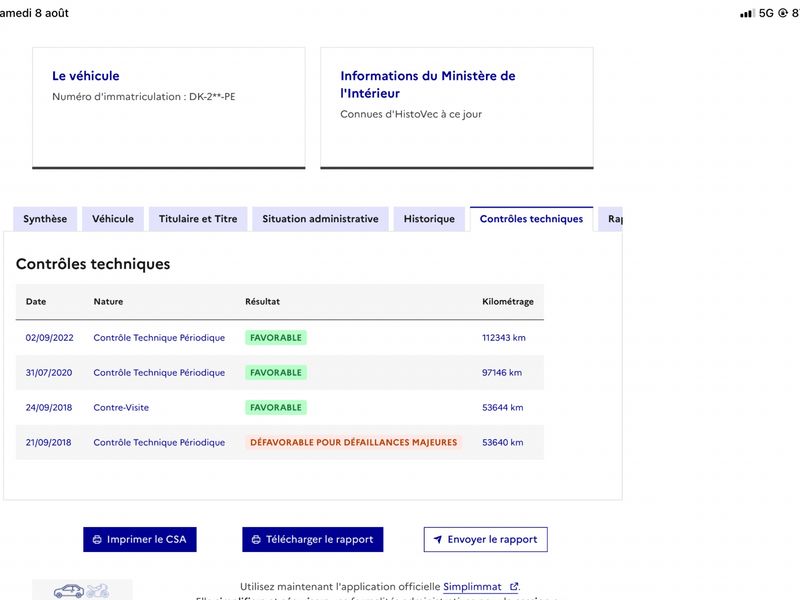800x600 pixels.
Task: Click external-link icon next to Simplimmat
Action: (x=514, y=587)
